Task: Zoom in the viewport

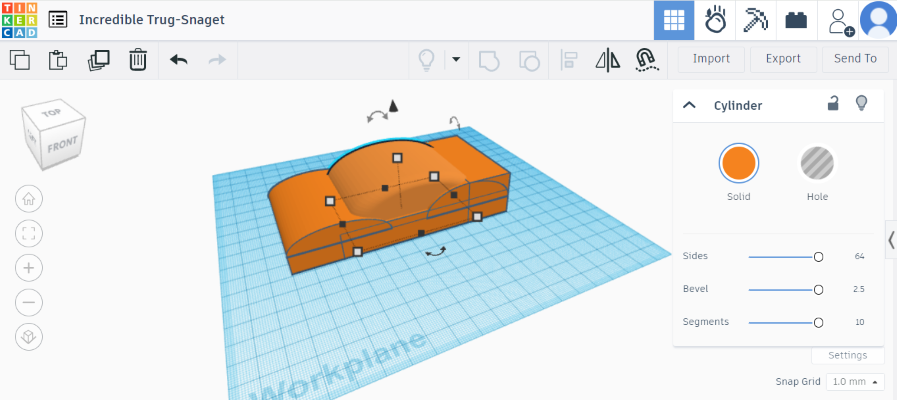Action: pos(29,268)
